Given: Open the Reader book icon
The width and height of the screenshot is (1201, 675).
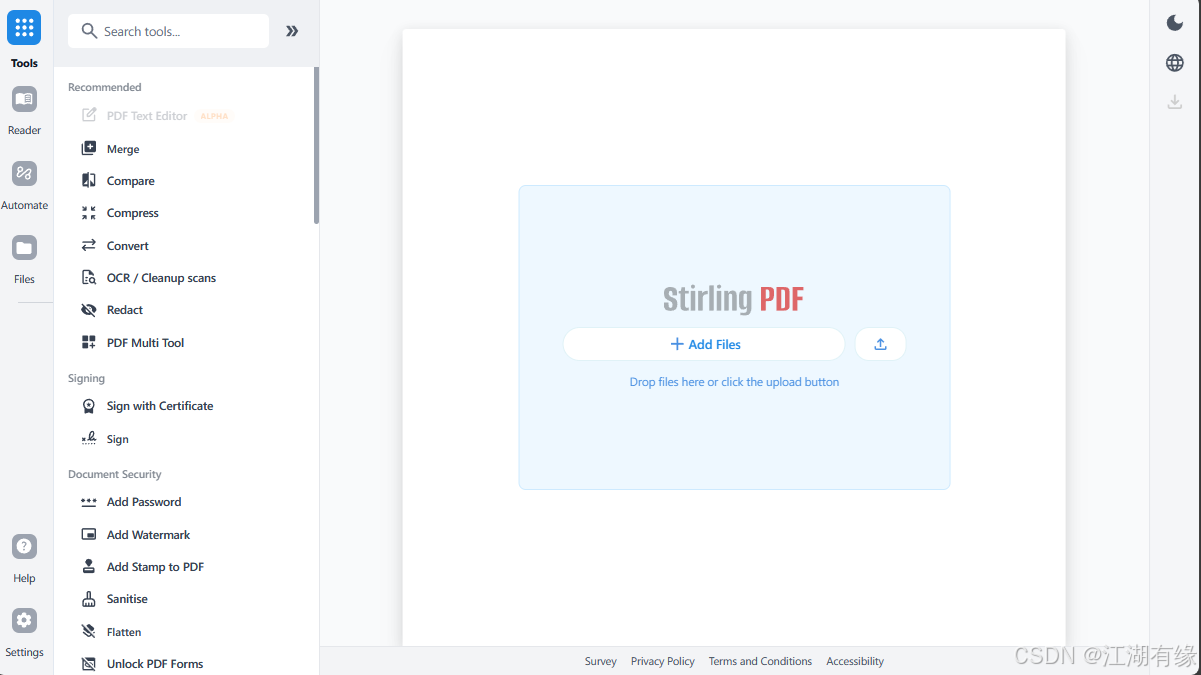Looking at the screenshot, I should pos(24,99).
